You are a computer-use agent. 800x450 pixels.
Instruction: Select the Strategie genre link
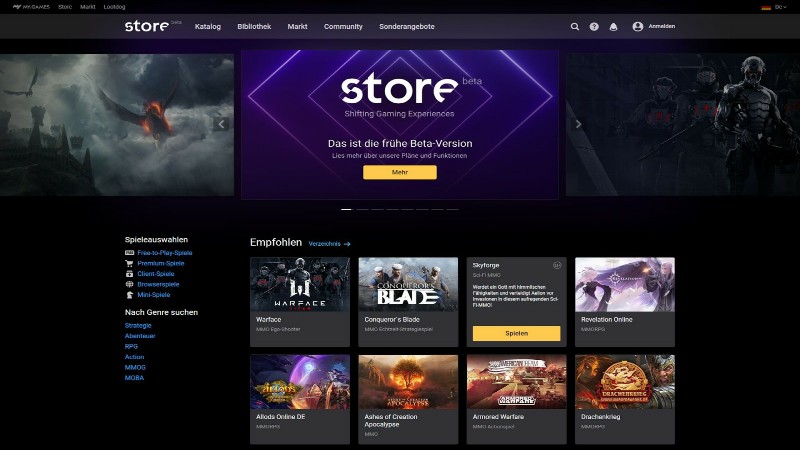click(138, 325)
